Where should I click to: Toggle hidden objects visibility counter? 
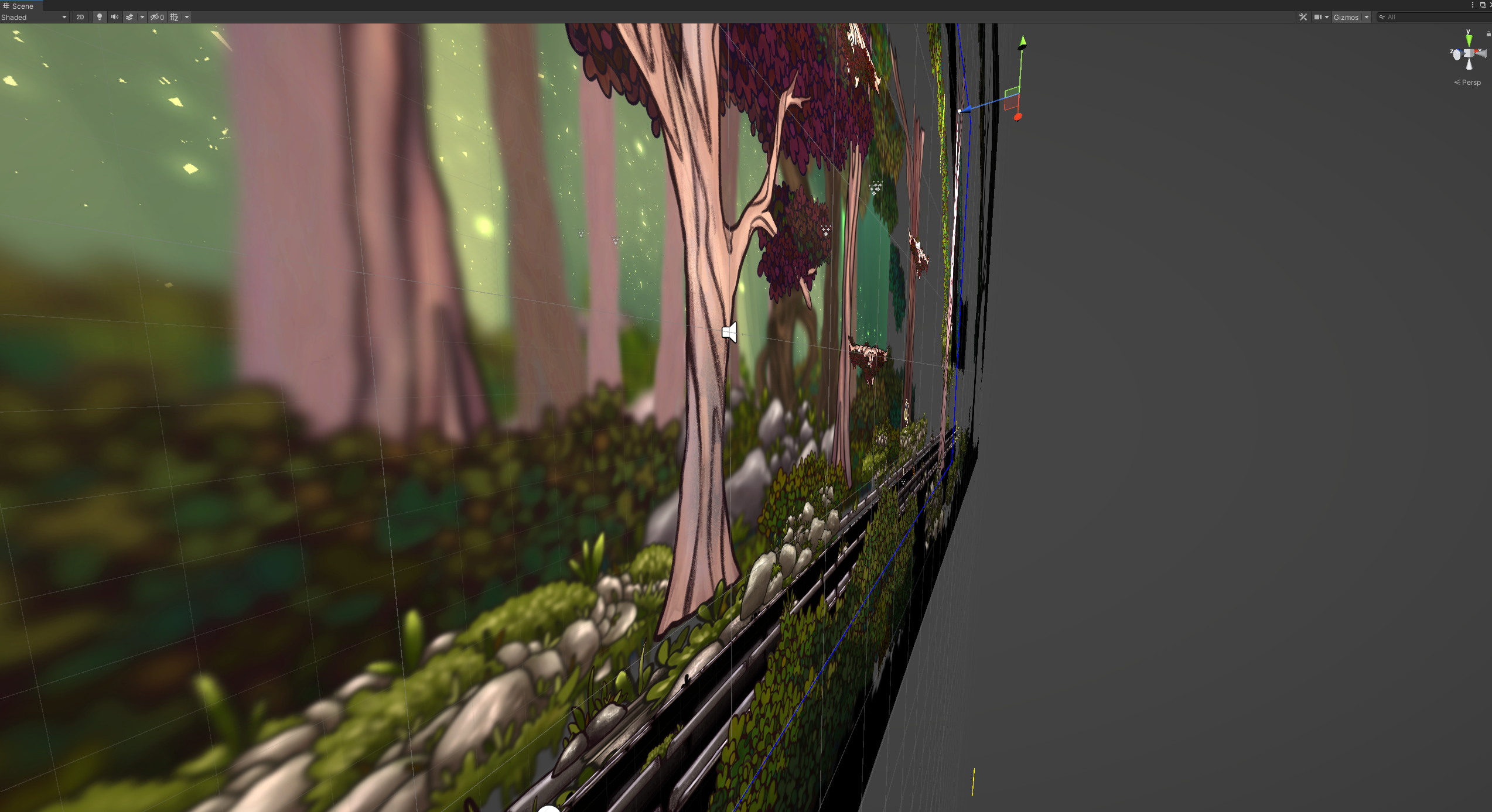coord(157,17)
